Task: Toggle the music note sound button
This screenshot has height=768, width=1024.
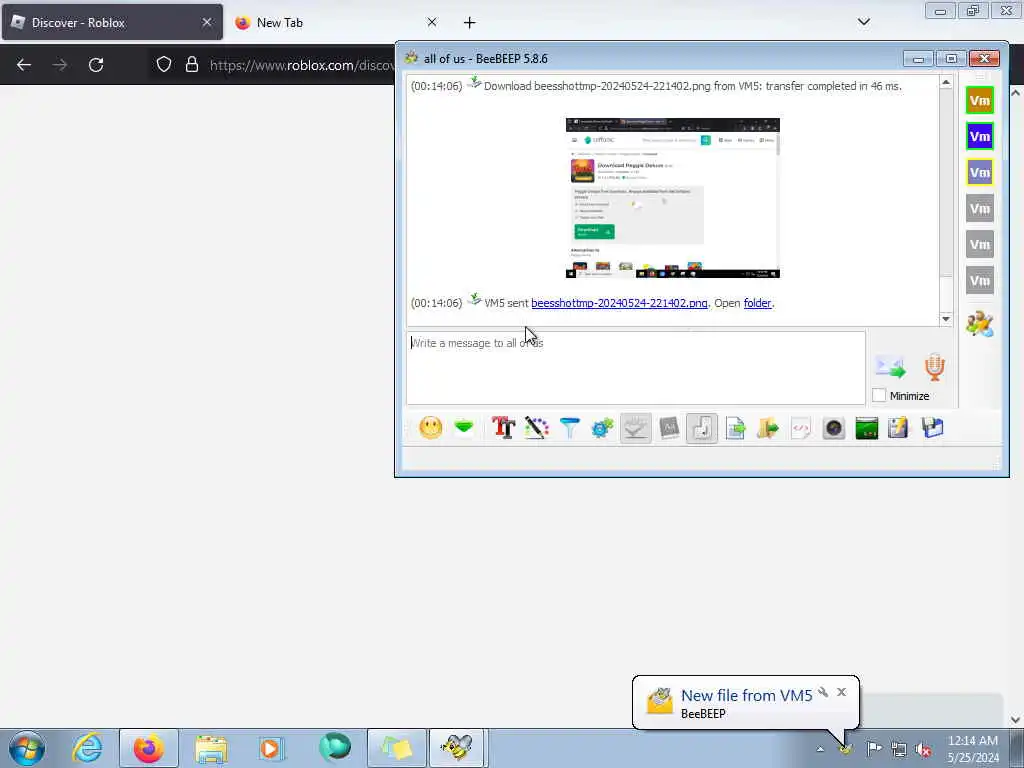Action: 702,428
